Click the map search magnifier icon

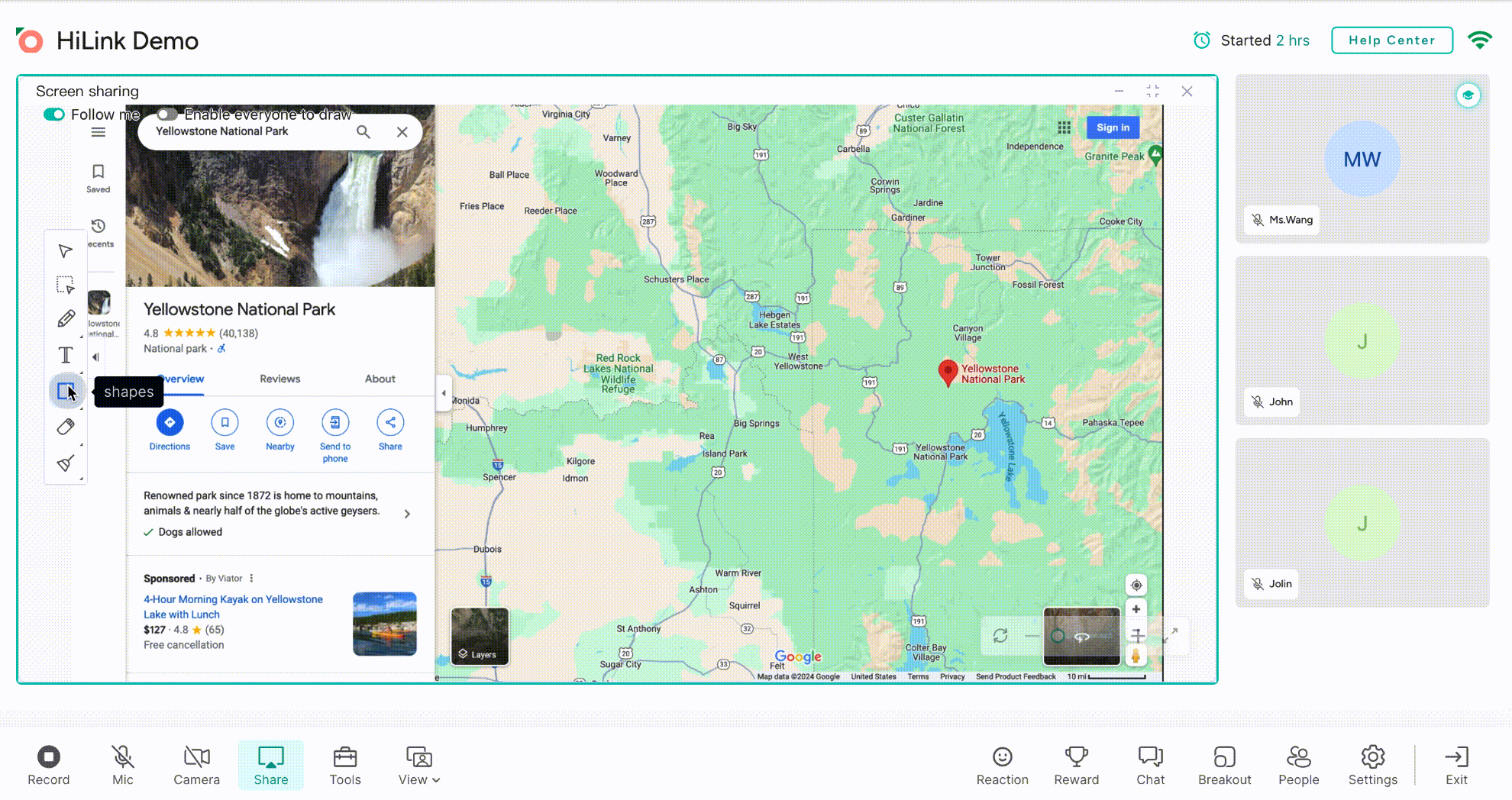click(363, 132)
